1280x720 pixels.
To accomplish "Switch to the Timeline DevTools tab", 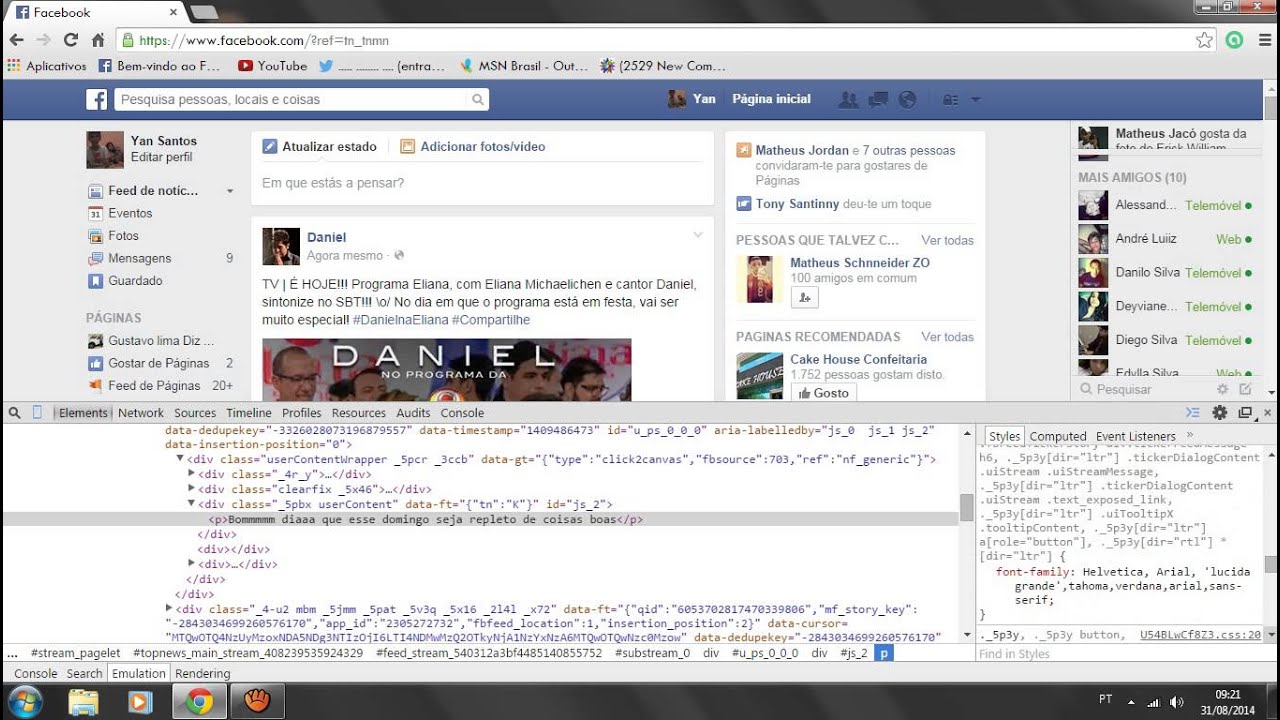I will pyautogui.click(x=249, y=412).
